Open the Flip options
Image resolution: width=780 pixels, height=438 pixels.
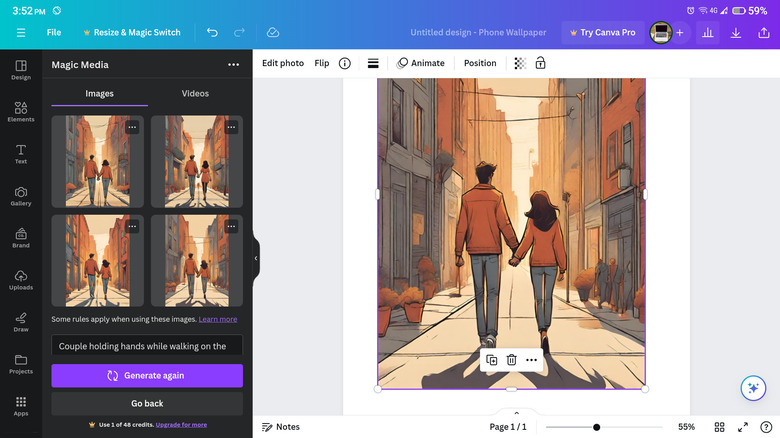(322, 63)
